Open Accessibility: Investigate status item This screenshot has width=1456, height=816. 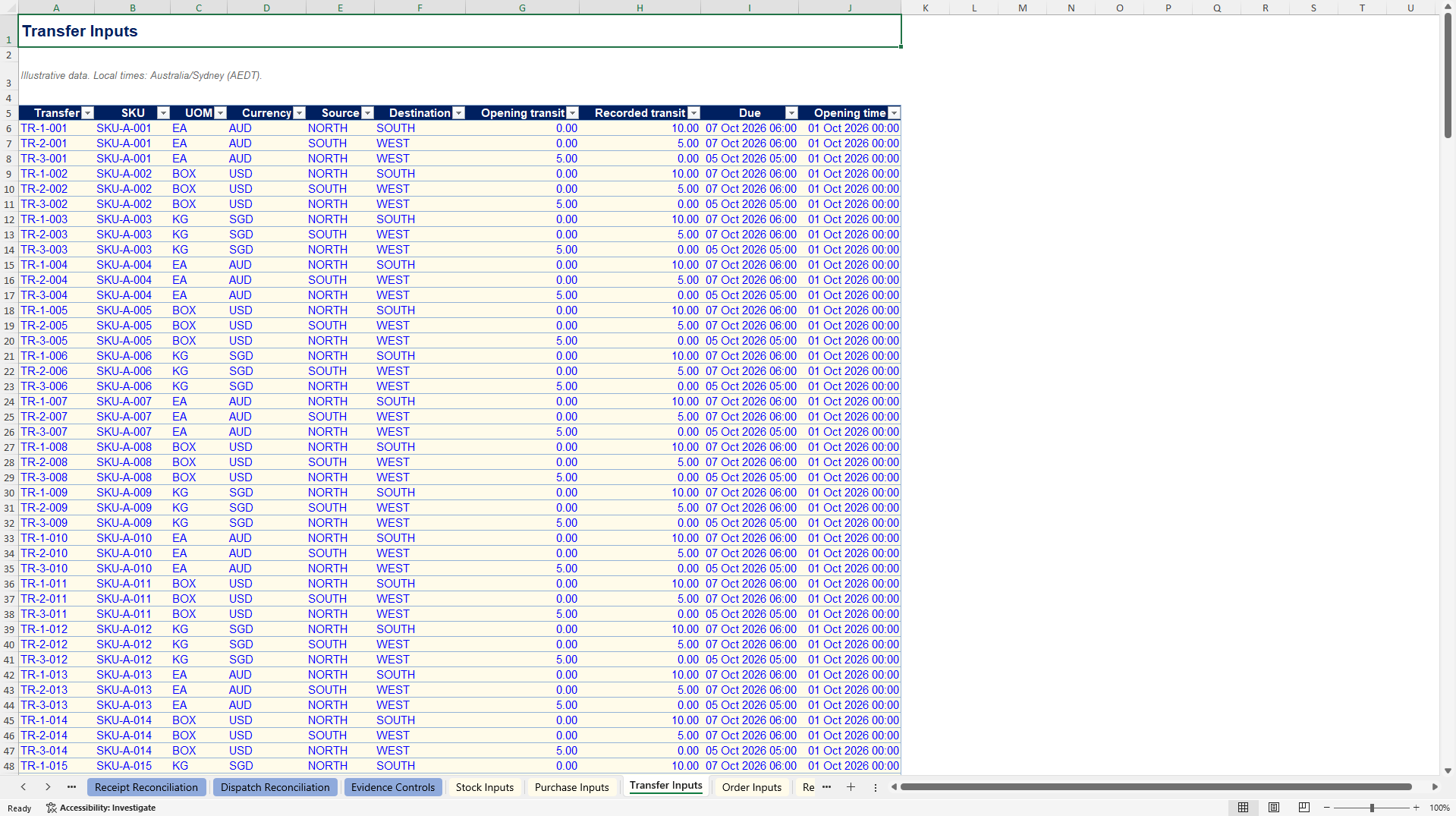point(101,808)
